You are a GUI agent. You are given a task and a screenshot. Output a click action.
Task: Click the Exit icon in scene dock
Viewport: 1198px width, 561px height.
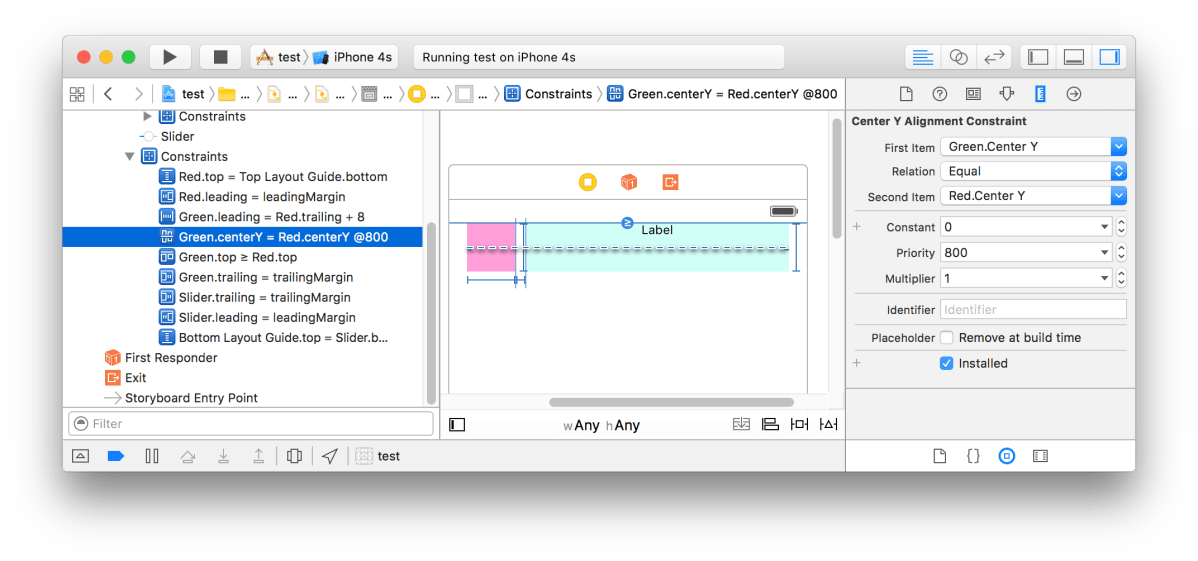(x=670, y=182)
